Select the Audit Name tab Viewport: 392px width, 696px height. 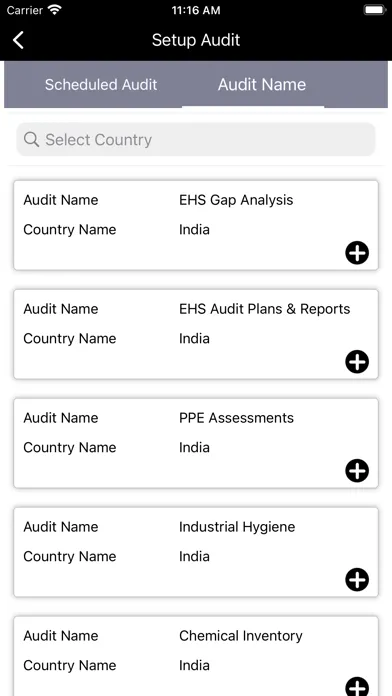261,84
